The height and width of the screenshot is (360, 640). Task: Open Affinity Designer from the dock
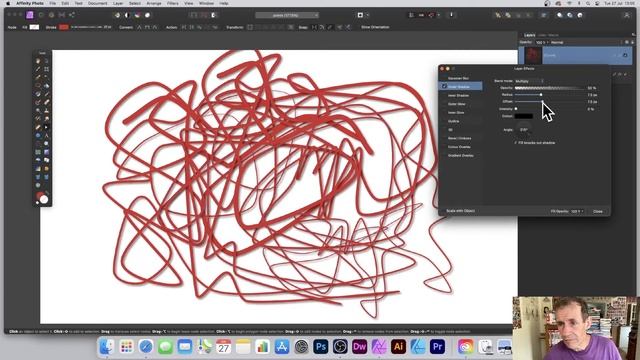pyautogui.click(x=418, y=347)
